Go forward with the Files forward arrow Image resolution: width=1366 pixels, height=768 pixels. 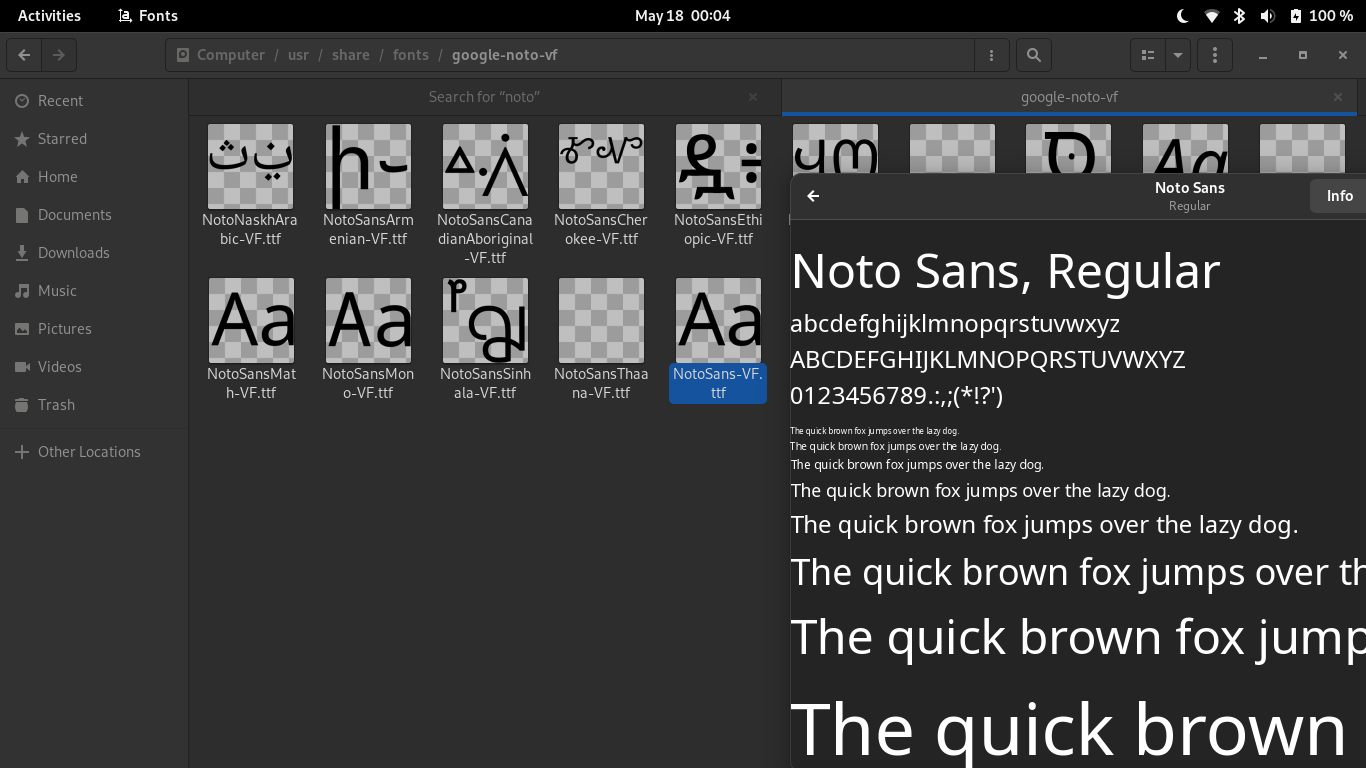pos(59,55)
